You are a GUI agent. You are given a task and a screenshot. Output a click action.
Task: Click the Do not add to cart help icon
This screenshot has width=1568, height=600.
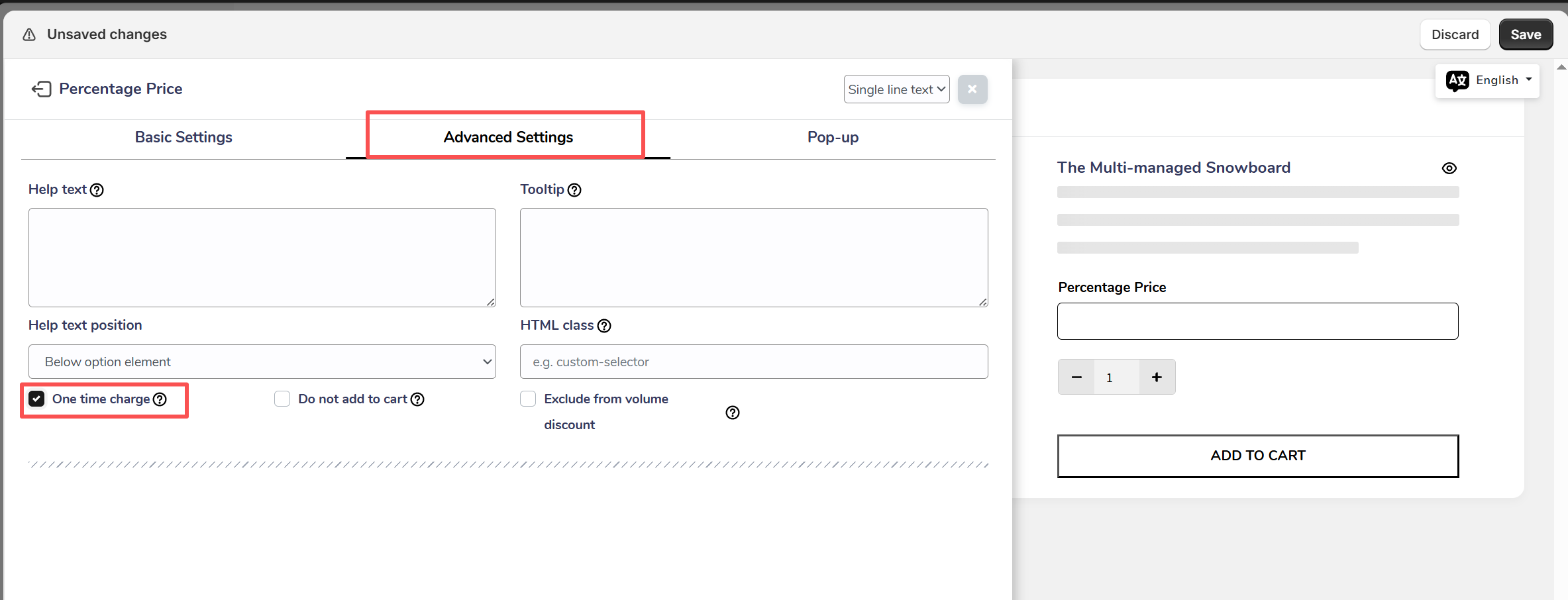(x=417, y=399)
